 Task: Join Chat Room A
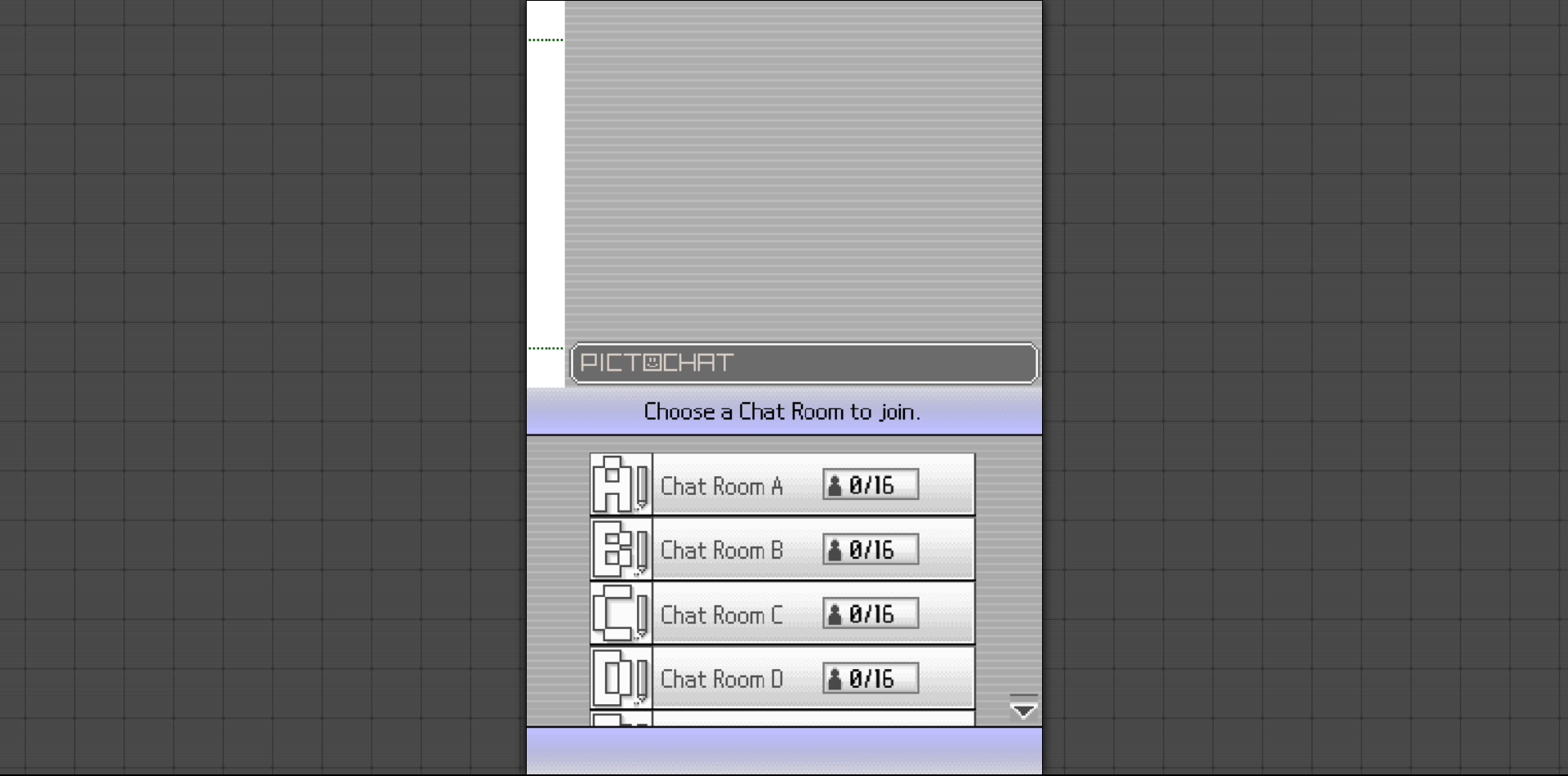[782, 484]
